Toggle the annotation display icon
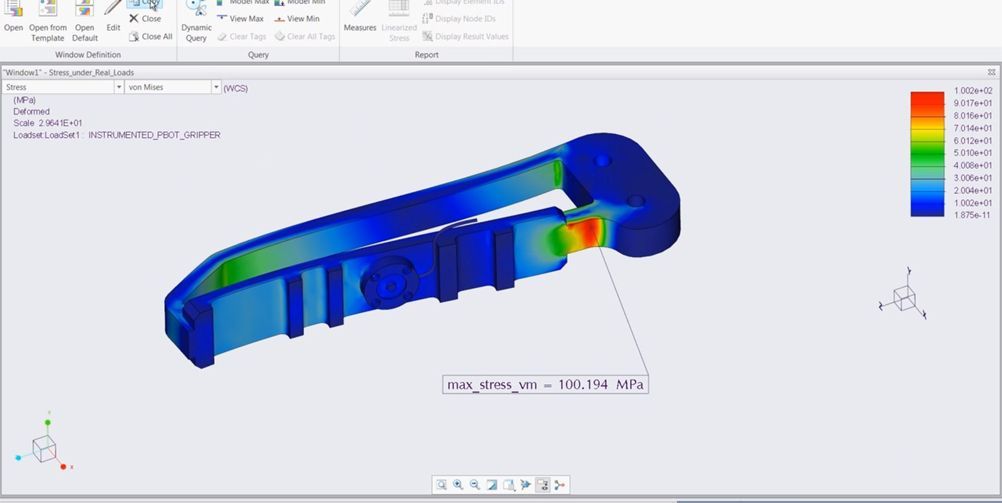This screenshot has height=503, width=1002. click(x=543, y=485)
